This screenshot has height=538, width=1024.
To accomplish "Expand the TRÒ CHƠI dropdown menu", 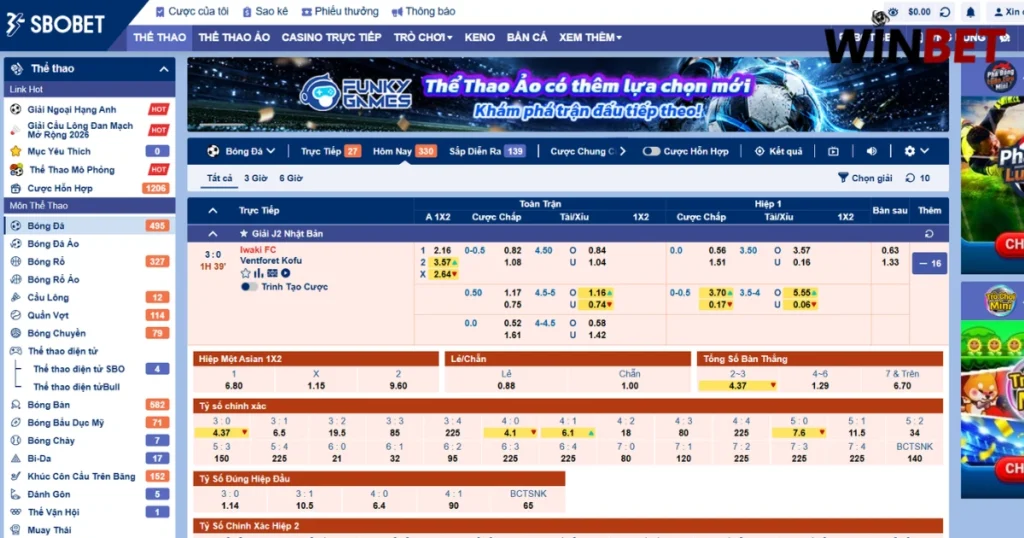I will pyautogui.click(x=423, y=37).
